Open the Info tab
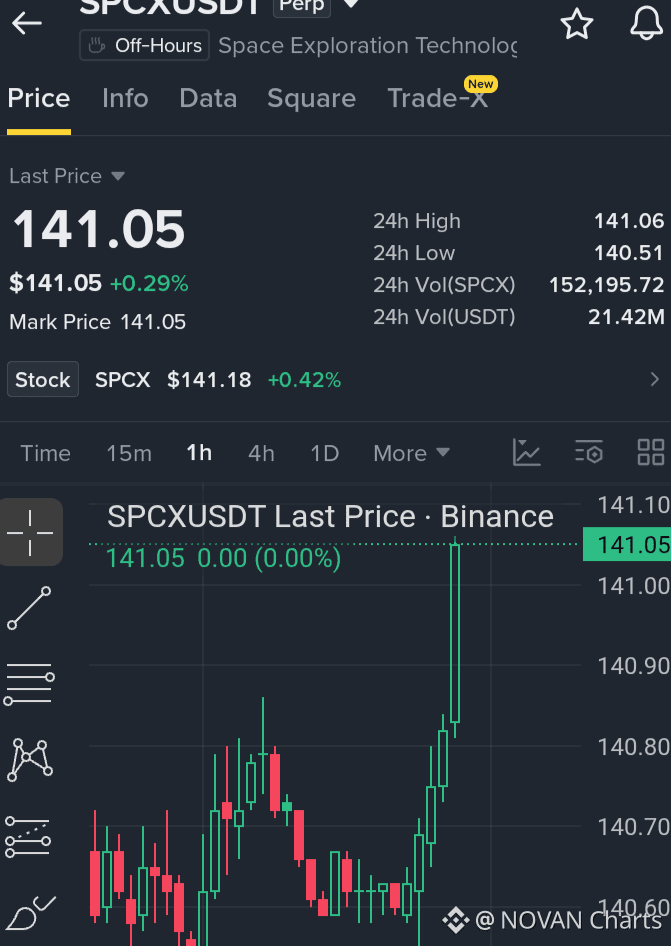The height and width of the screenshot is (946, 671). [x=125, y=98]
